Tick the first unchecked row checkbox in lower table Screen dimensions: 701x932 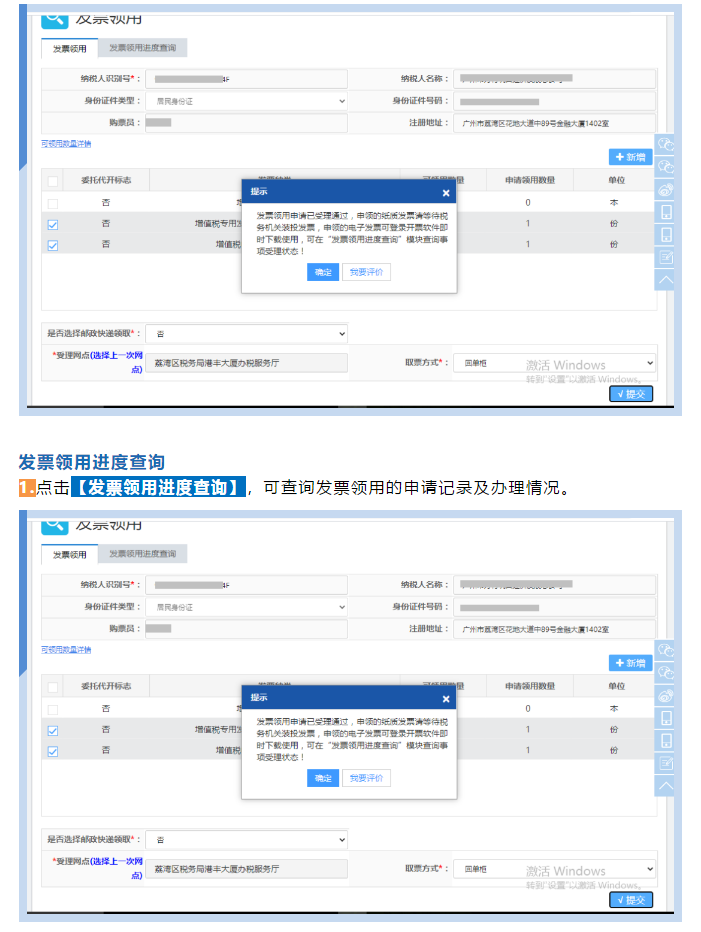[x=53, y=709]
